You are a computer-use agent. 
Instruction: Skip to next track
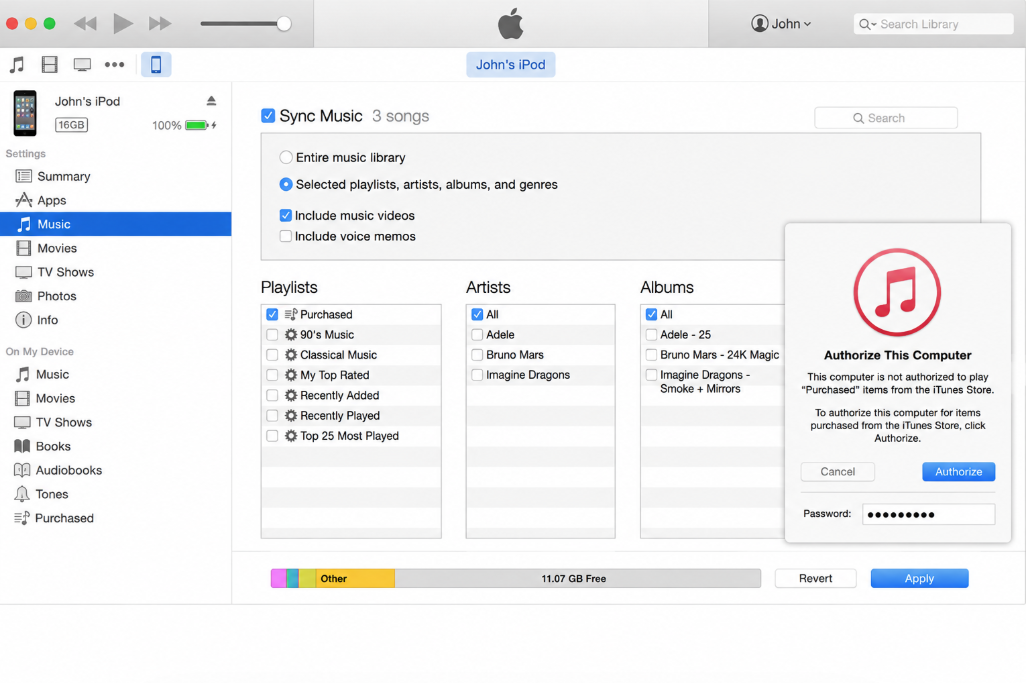[160, 24]
